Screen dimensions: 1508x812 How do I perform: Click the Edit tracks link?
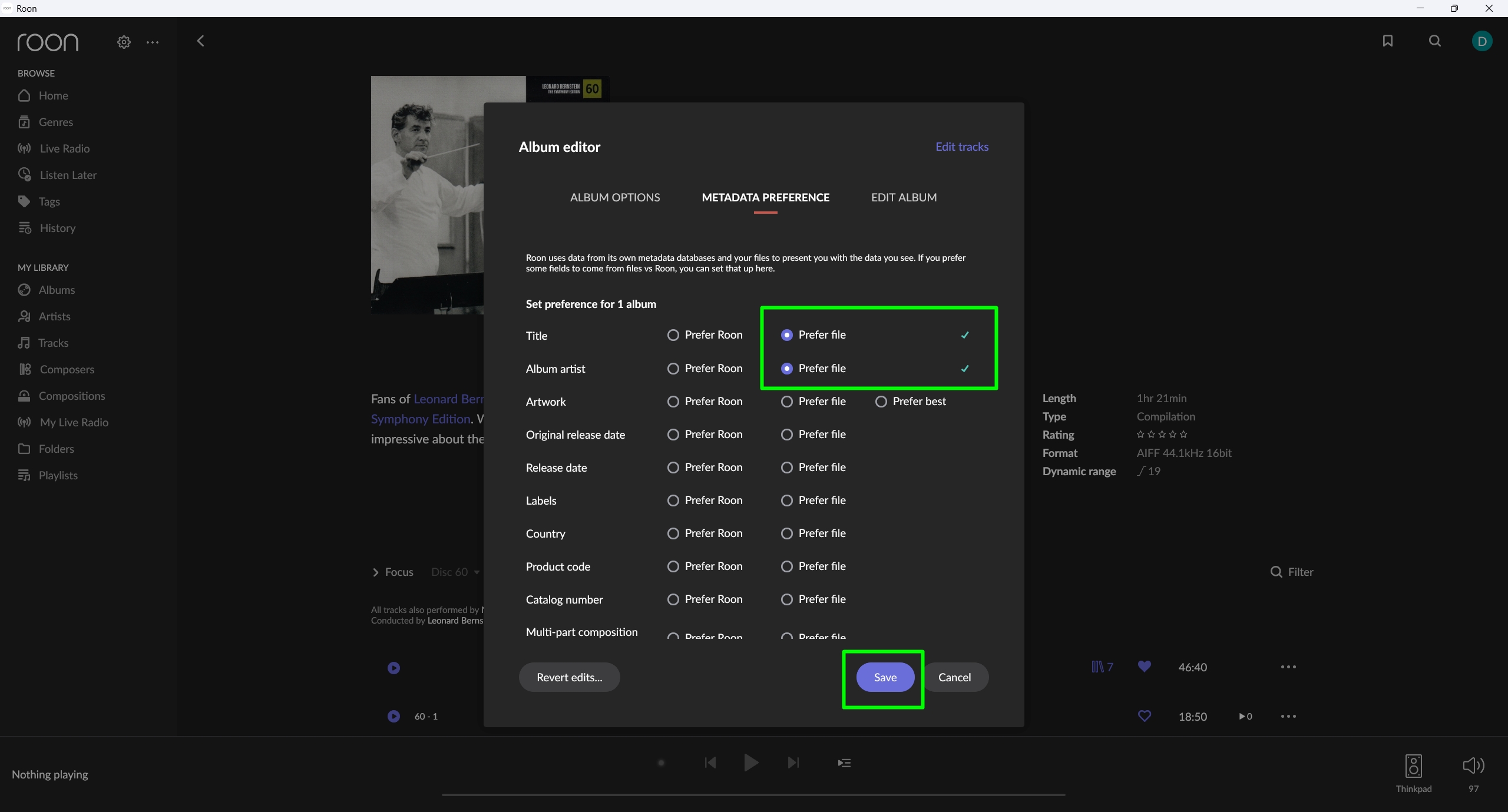point(962,147)
